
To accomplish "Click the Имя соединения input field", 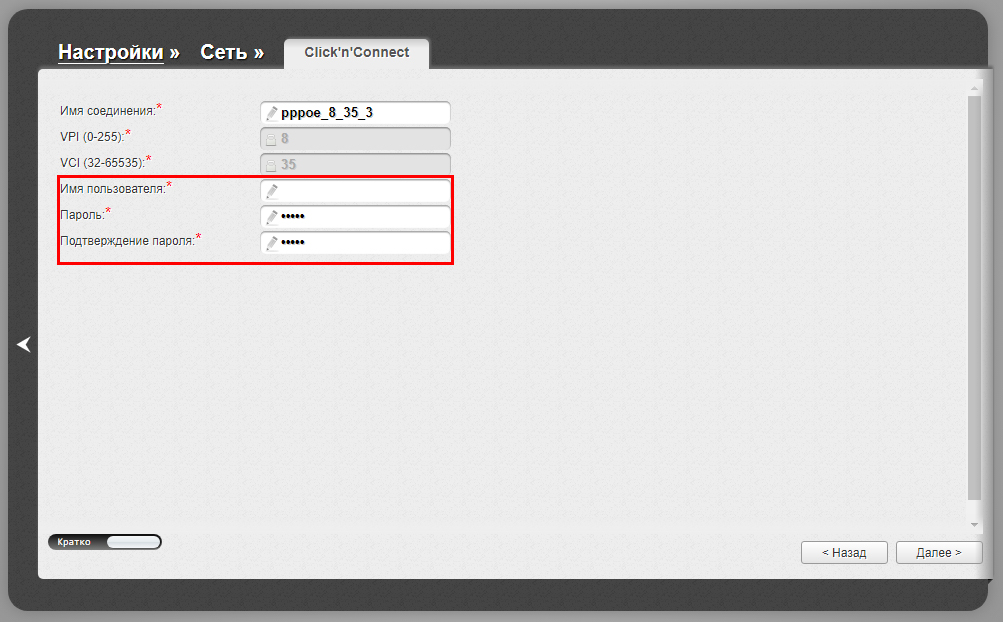I will (355, 113).
